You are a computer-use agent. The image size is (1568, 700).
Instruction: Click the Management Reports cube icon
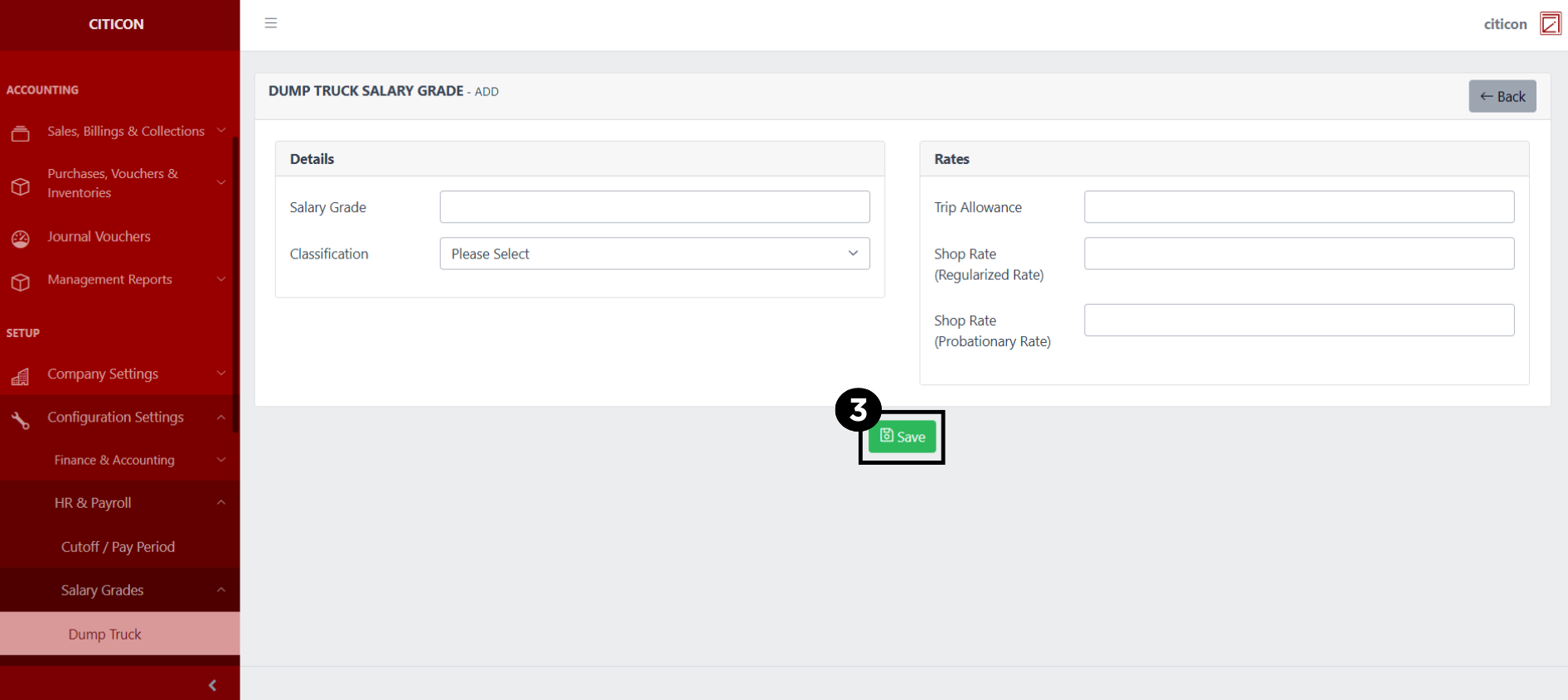21,282
